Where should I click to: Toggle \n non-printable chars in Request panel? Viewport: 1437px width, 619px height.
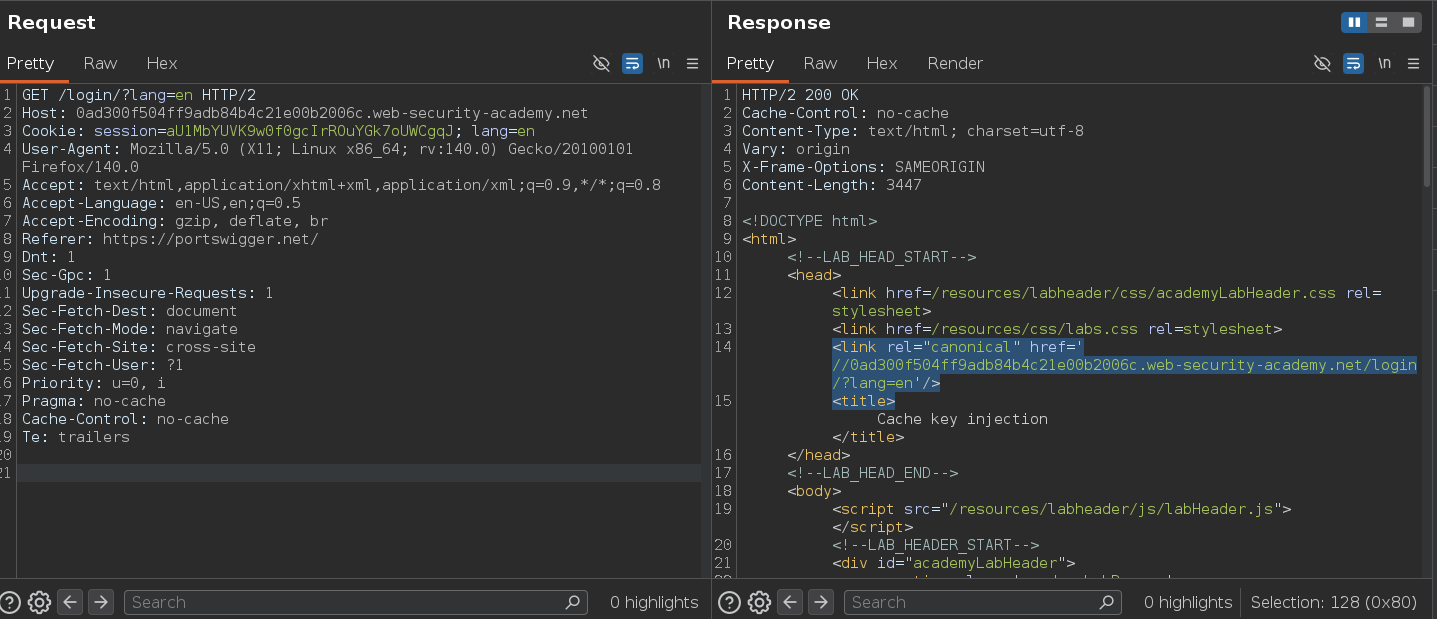point(663,63)
